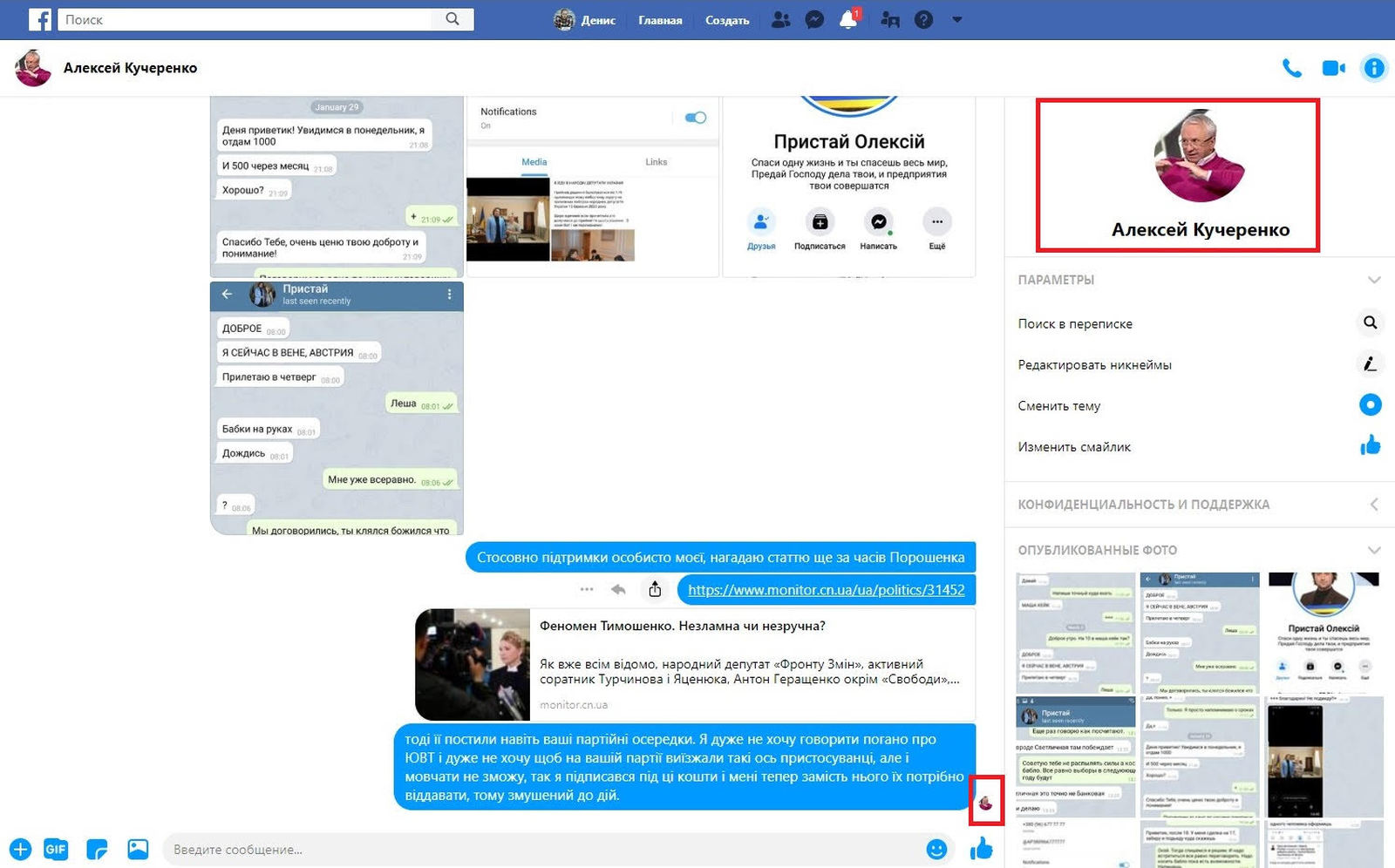This screenshot has height=868, width=1395.
Task: Toggle conversation info panel icon
Action: tap(1374, 68)
